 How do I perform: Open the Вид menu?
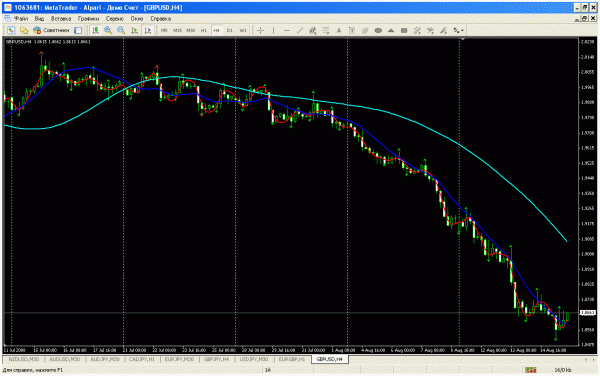[39, 18]
